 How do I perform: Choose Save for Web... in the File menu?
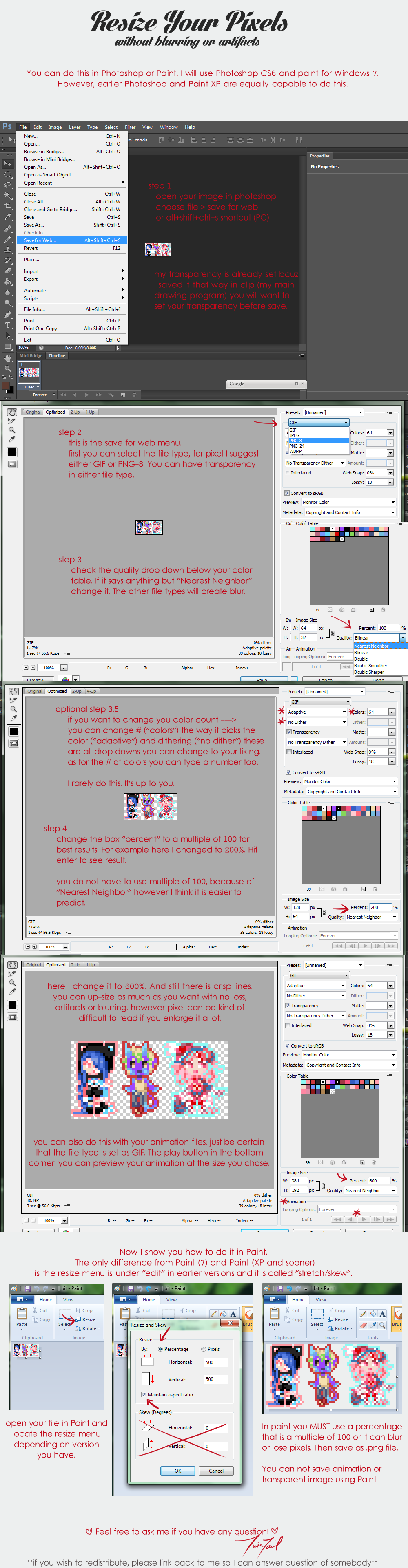point(73,240)
